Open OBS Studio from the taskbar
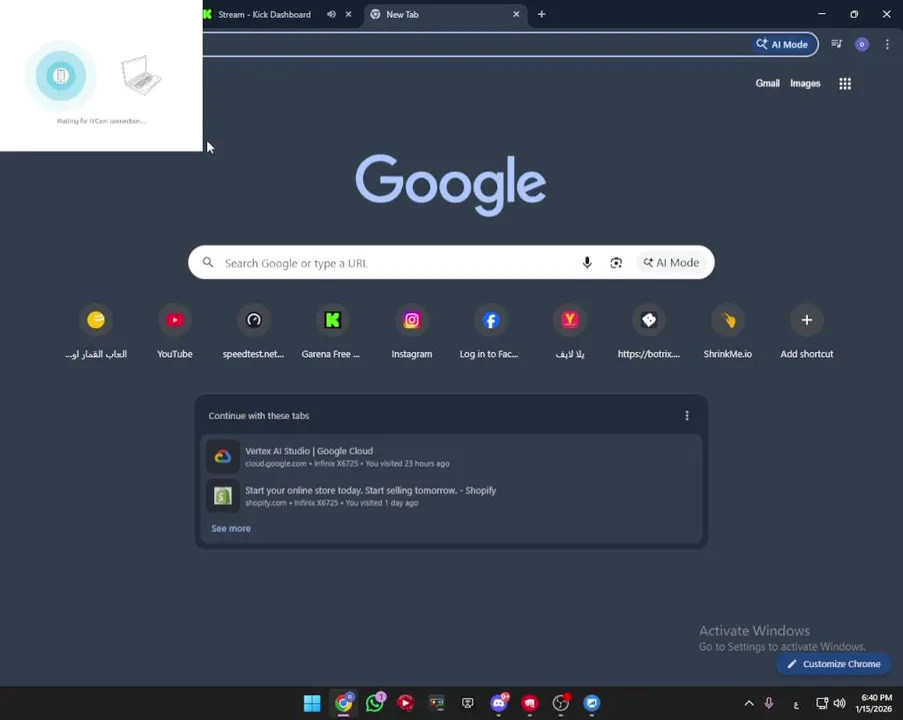 click(560, 703)
